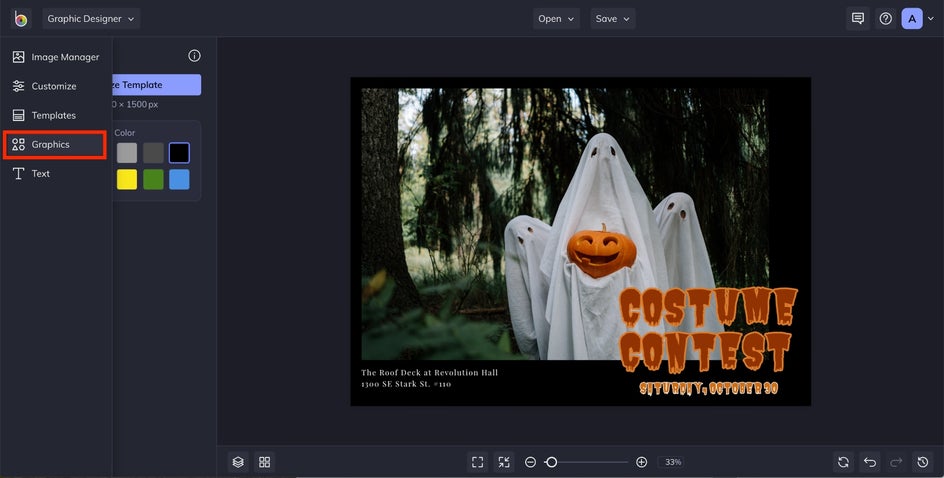Click the info icon in side panel

pyautogui.click(x=194, y=56)
